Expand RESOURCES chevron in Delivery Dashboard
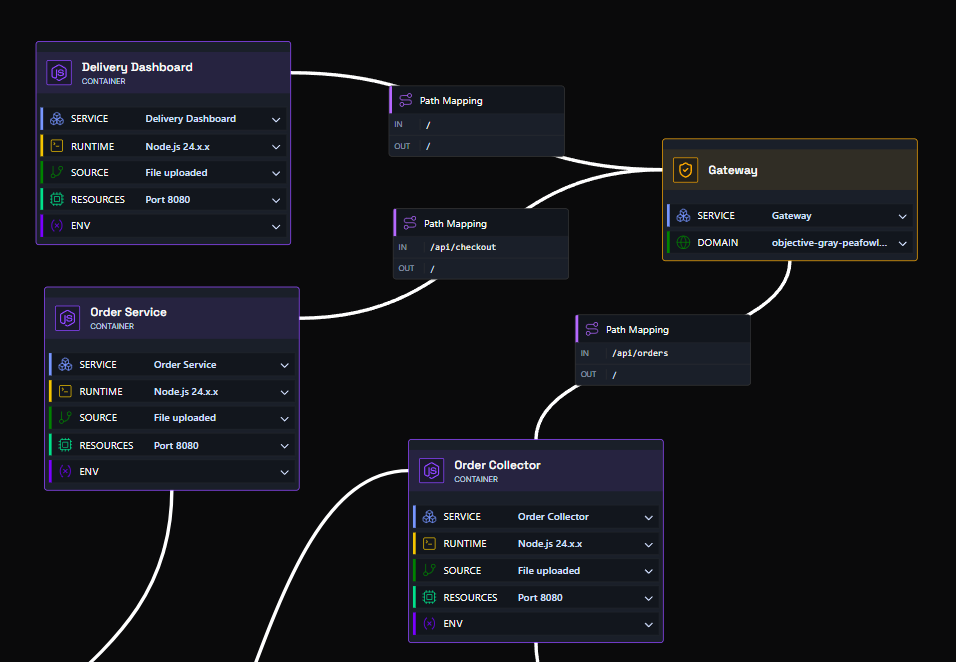This screenshot has height=662, width=956. coord(276,201)
